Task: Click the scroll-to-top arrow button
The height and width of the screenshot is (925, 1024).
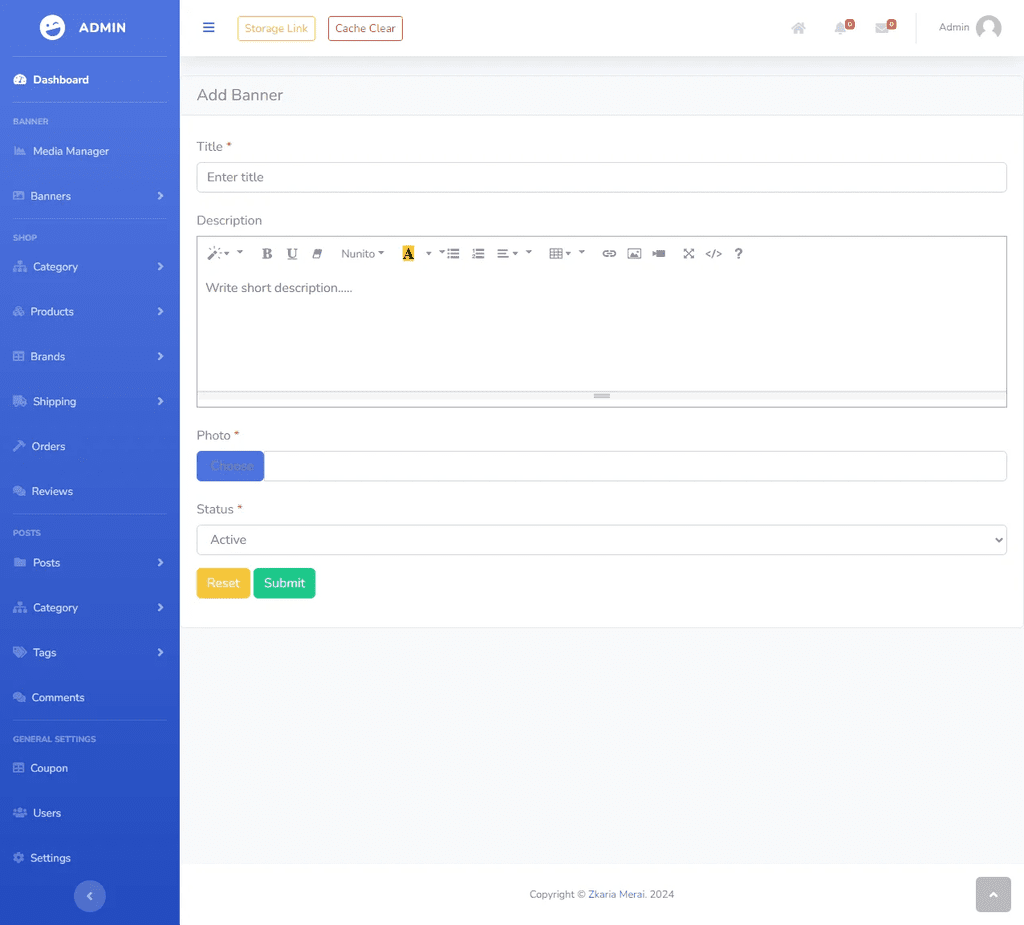Action: click(993, 894)
